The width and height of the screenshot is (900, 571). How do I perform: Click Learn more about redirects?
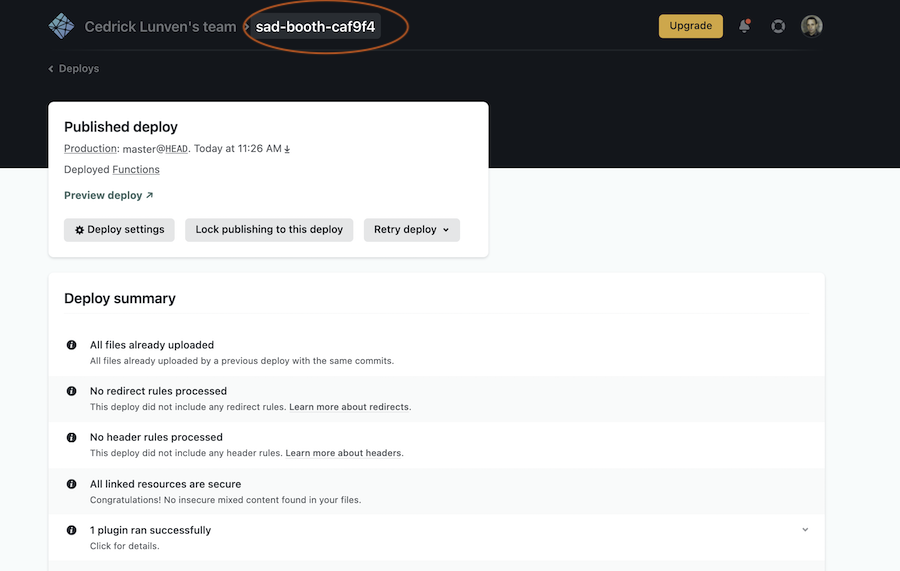click(349, 407)
